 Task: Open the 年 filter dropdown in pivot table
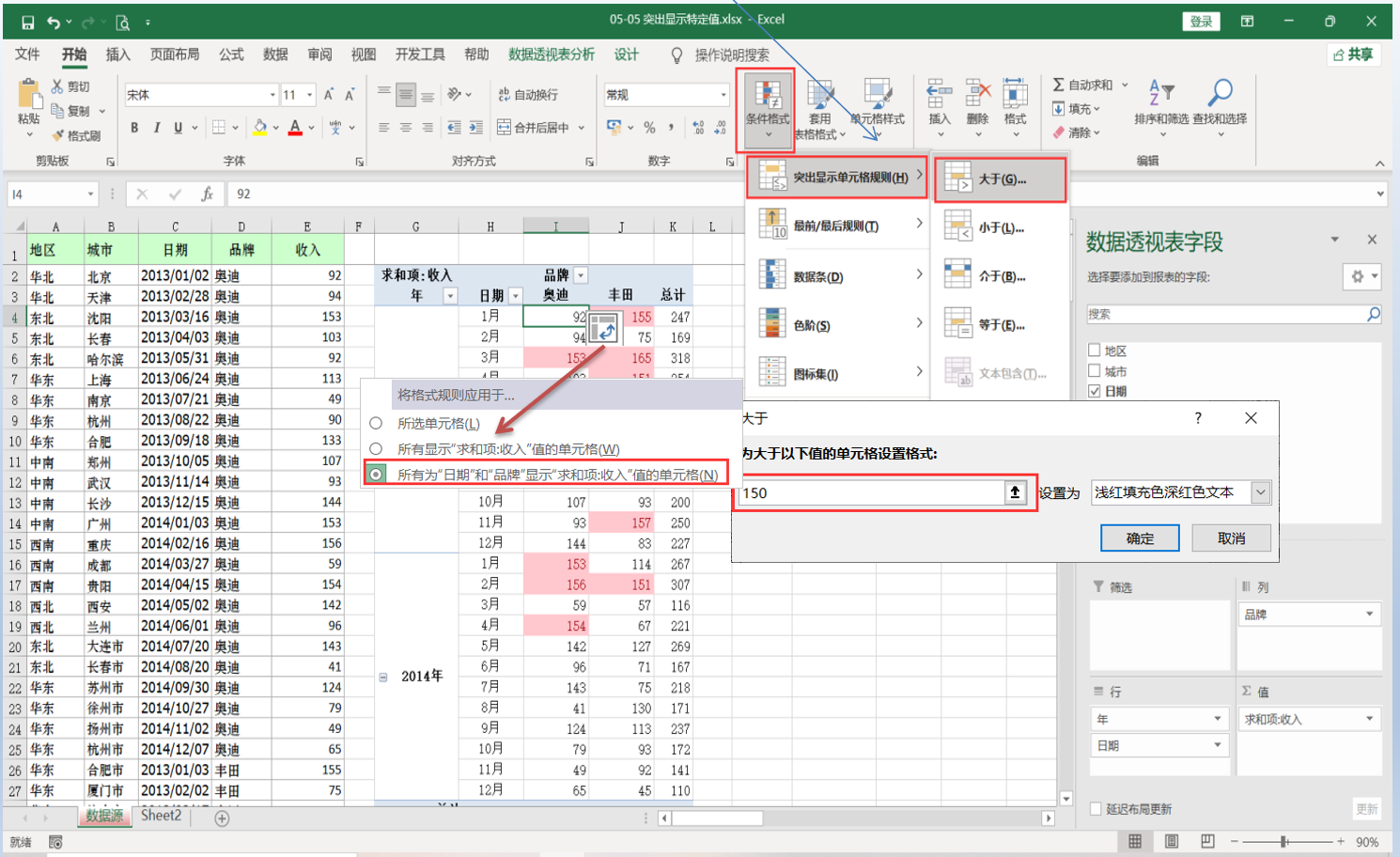pos(450,296)
